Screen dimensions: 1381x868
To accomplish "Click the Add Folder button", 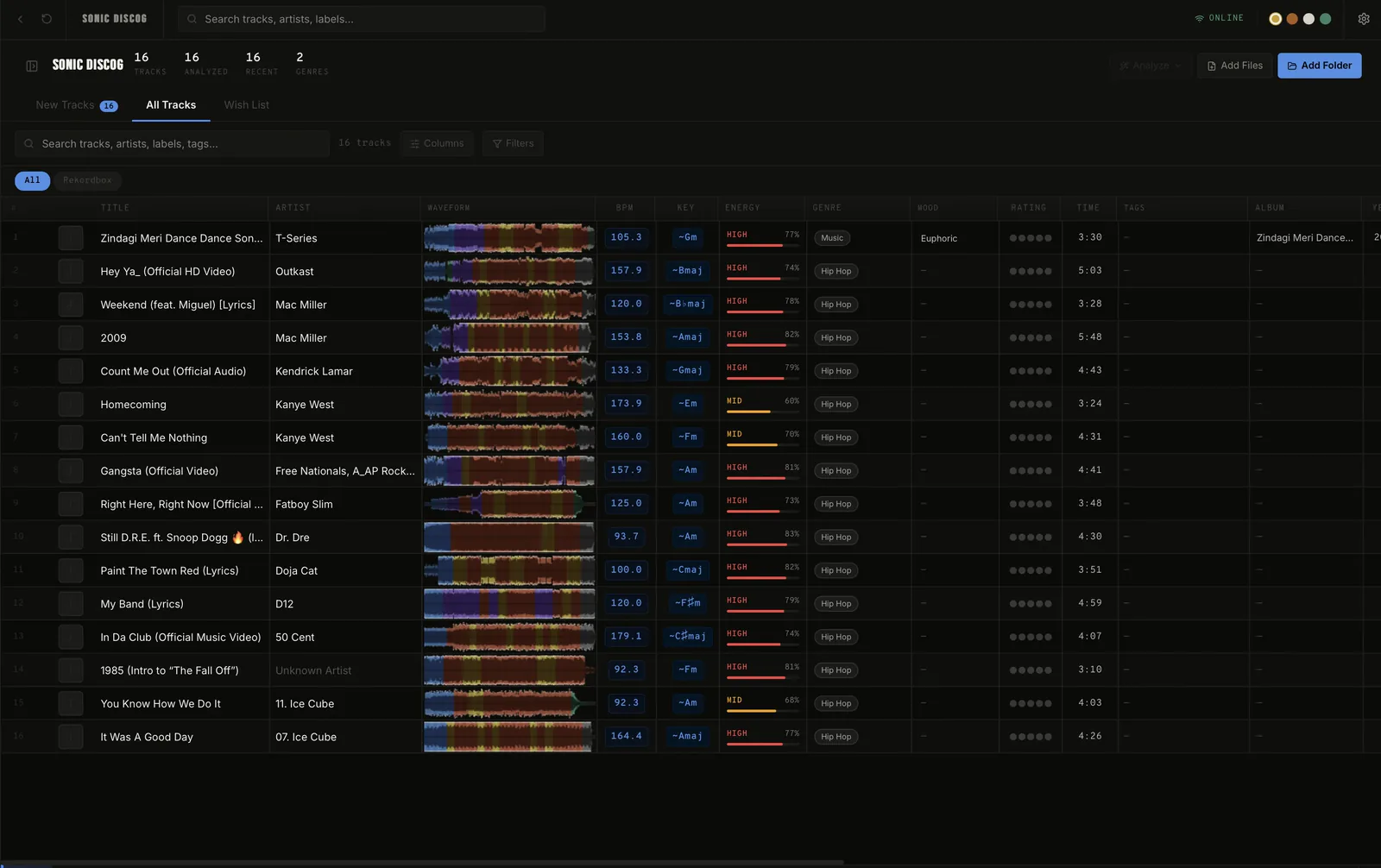I will tap(1319, 66).
